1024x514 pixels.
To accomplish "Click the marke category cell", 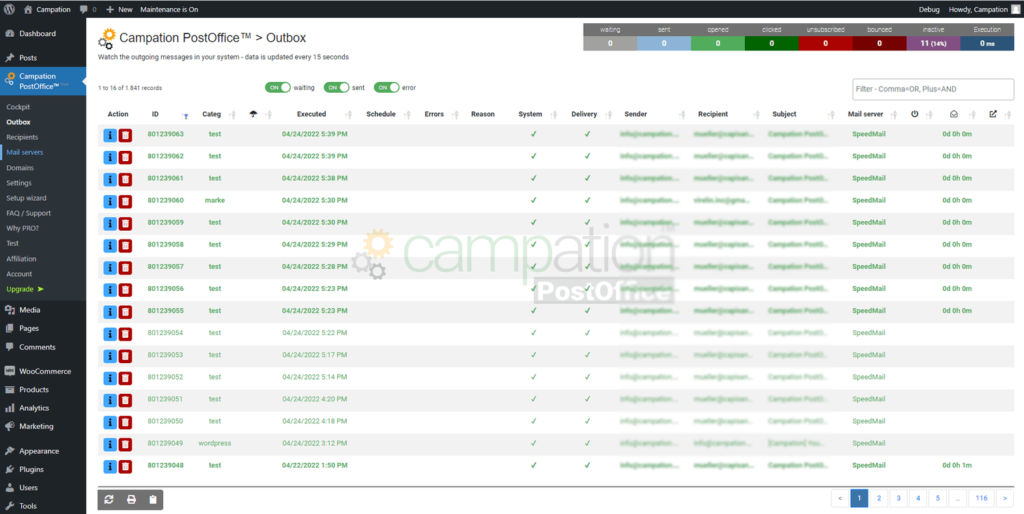I will click(x=214, y=201).
